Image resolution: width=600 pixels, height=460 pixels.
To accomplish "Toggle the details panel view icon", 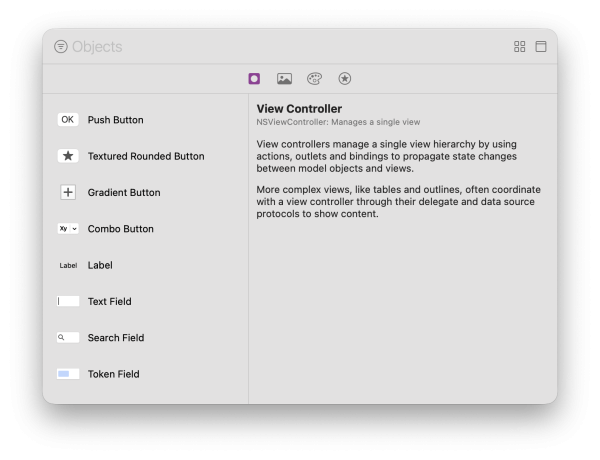I will point(541,47).
